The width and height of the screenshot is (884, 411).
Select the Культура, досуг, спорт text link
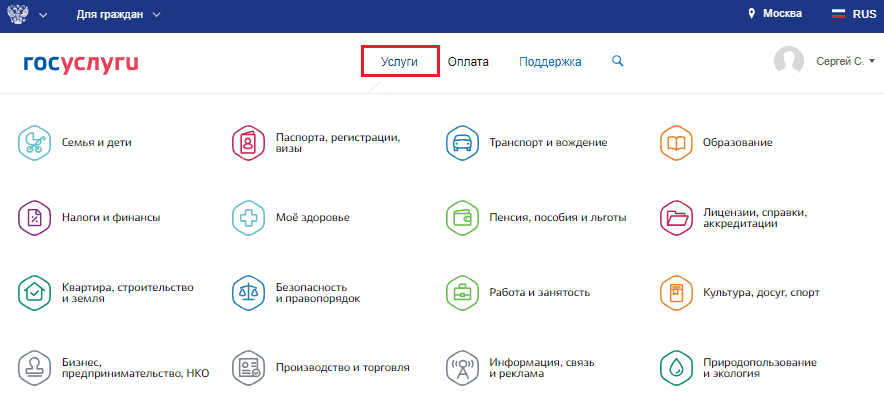761,293
